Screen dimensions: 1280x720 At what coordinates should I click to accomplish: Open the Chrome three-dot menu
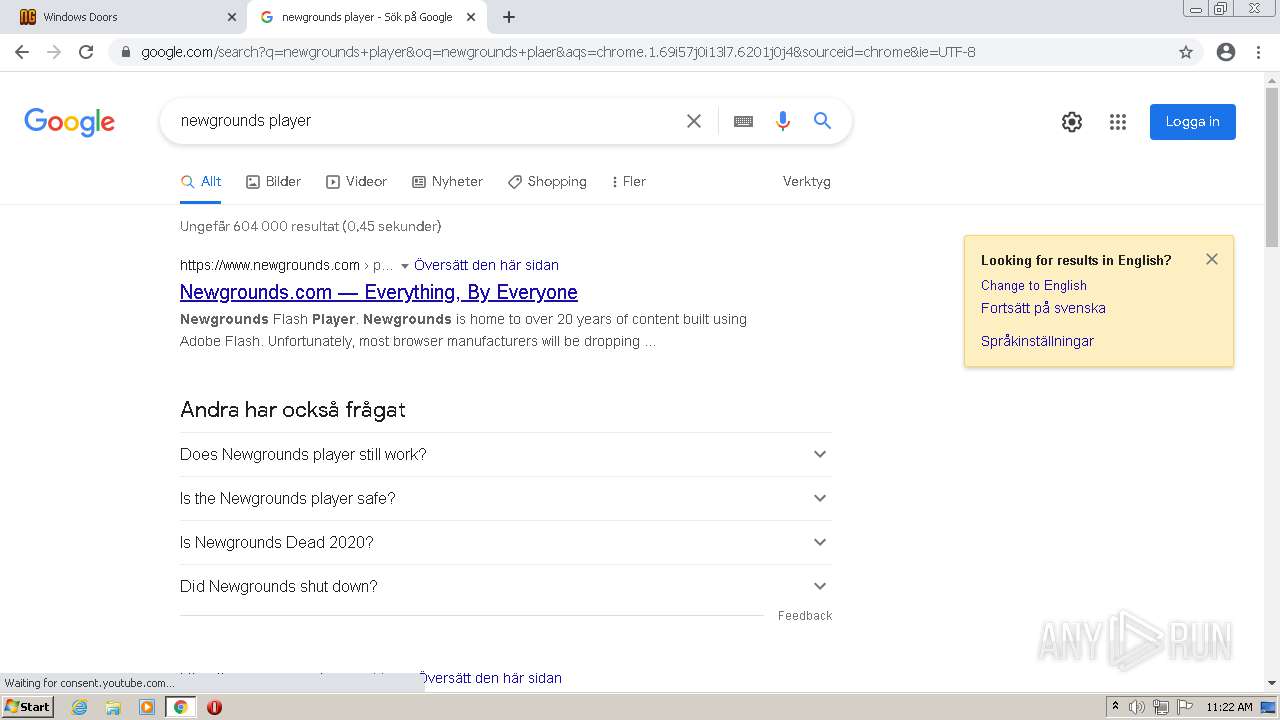(1258, 52)
